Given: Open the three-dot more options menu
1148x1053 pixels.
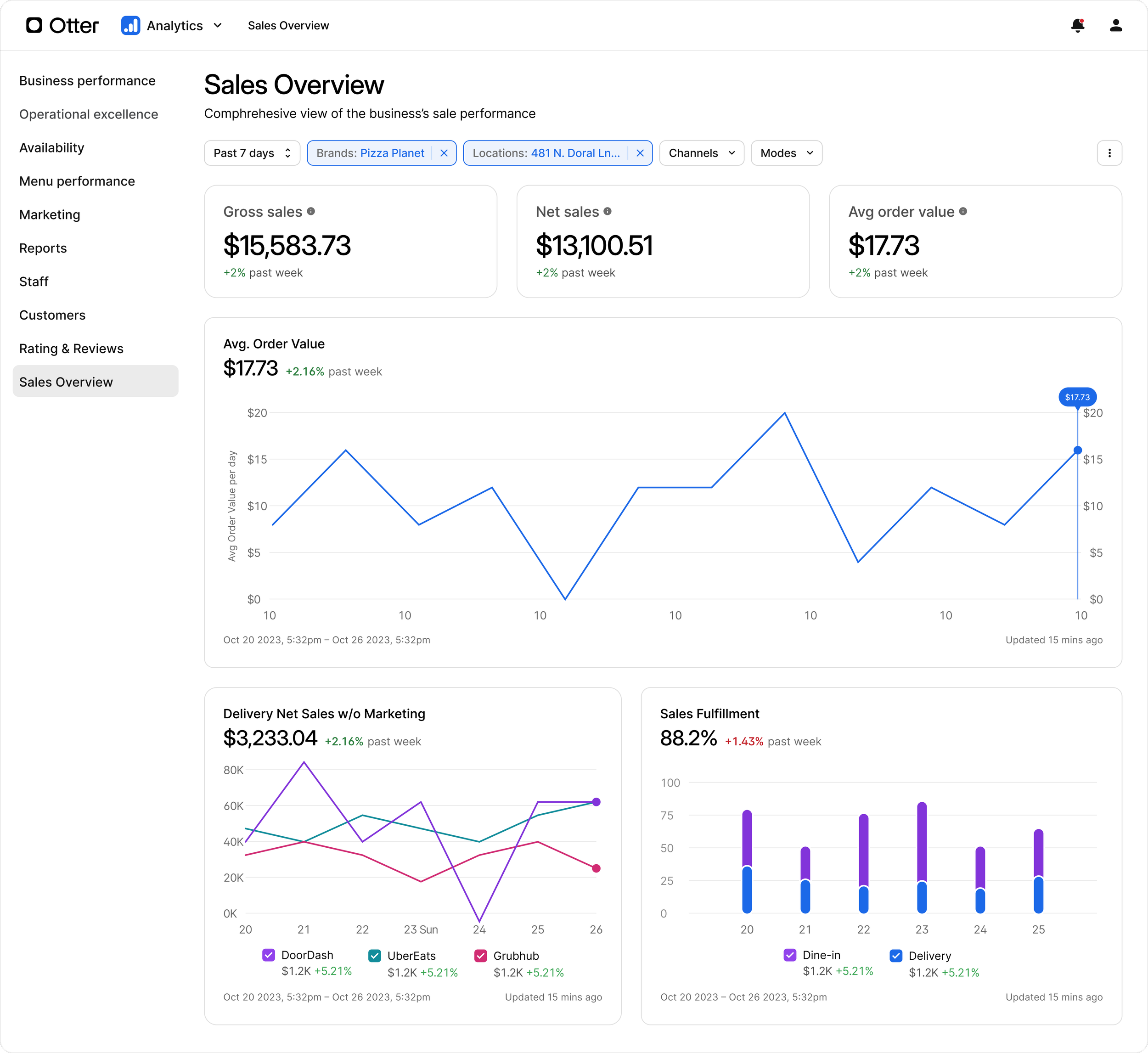Looking at the screenshot, I should pos(1109,153).
